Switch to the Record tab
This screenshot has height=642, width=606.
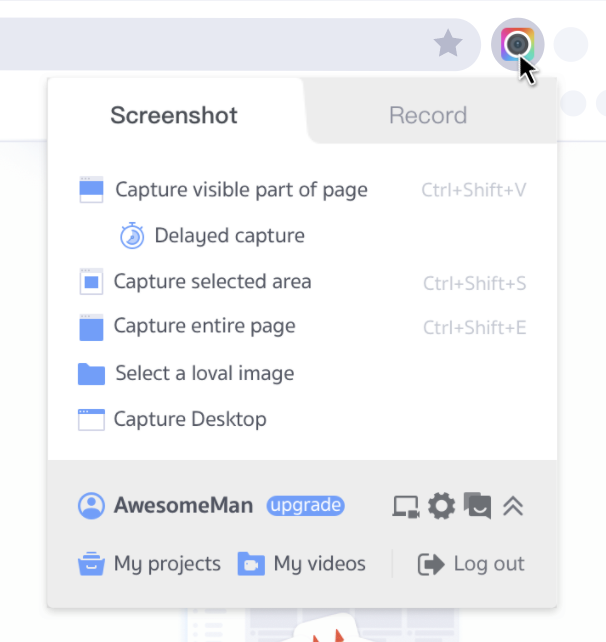428,115
